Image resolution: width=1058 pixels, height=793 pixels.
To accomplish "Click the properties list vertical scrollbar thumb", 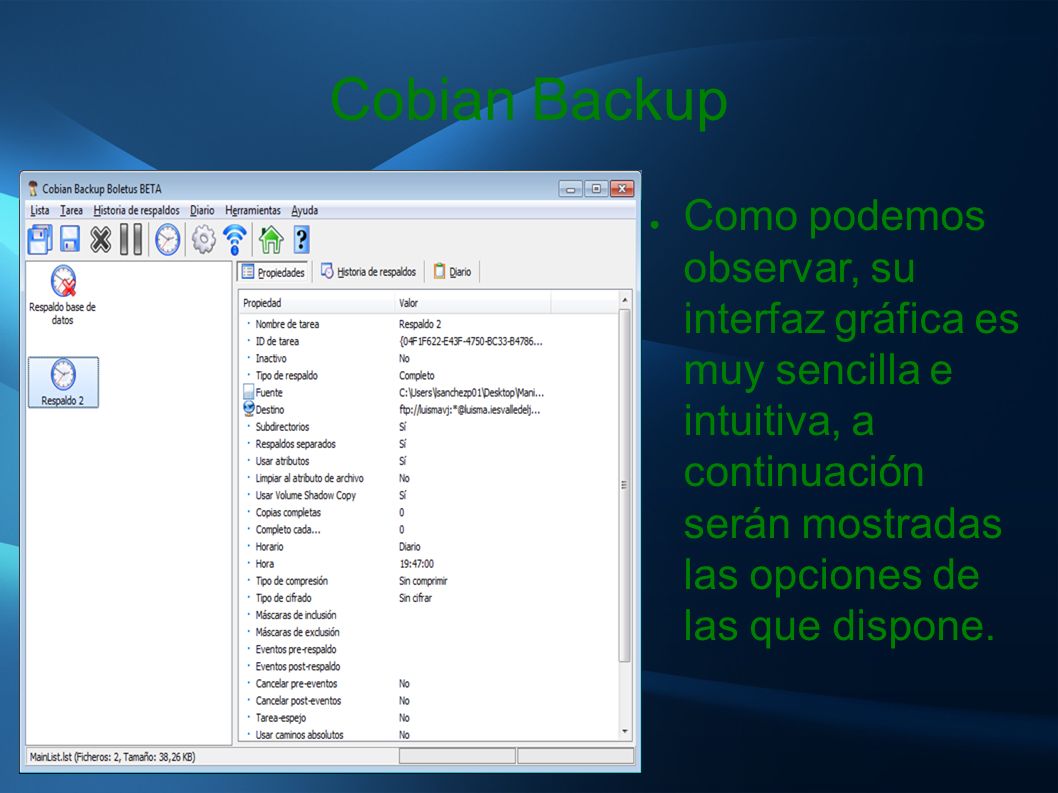I will pos(624,485).
